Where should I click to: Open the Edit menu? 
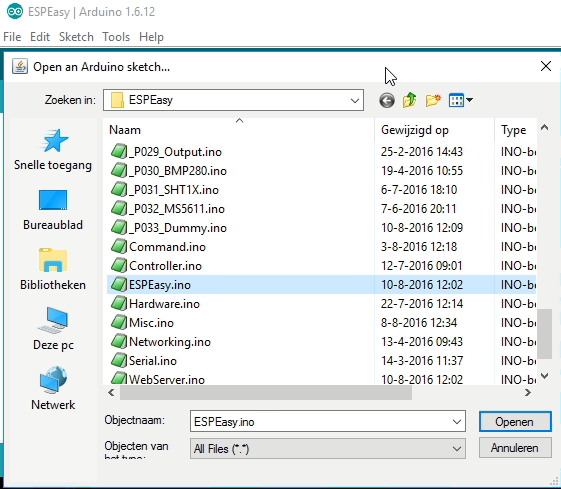pos(40,37)
